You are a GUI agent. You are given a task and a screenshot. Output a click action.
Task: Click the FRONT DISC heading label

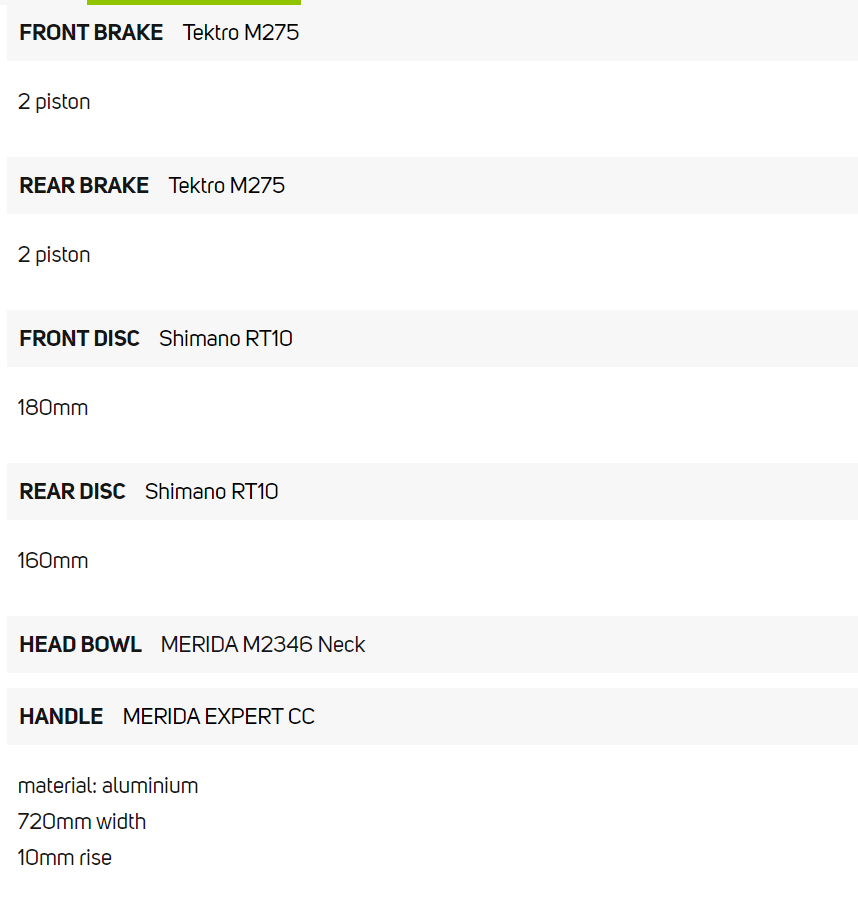click(79, 339)
